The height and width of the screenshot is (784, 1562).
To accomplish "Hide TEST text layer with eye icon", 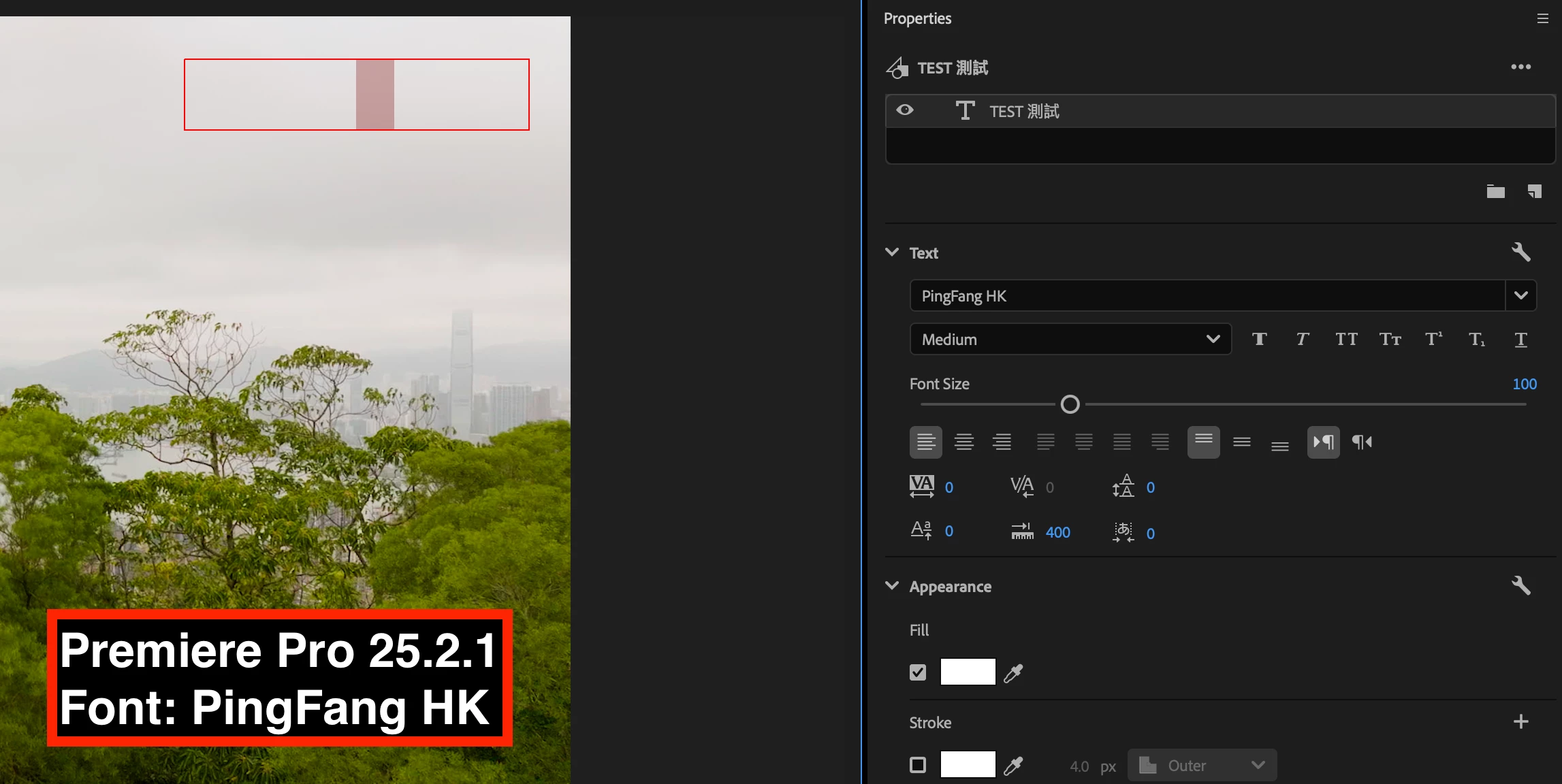I will coord(905,110).
